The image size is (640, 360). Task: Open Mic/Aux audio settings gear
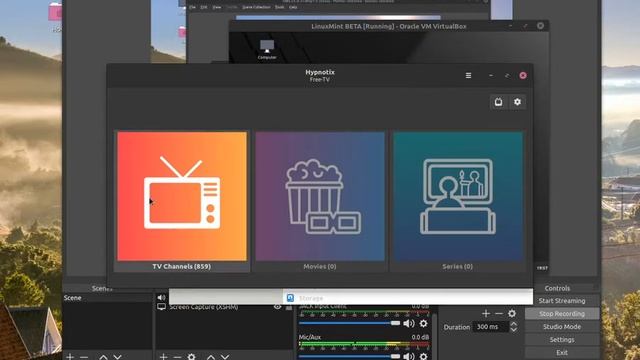[424, 356]
